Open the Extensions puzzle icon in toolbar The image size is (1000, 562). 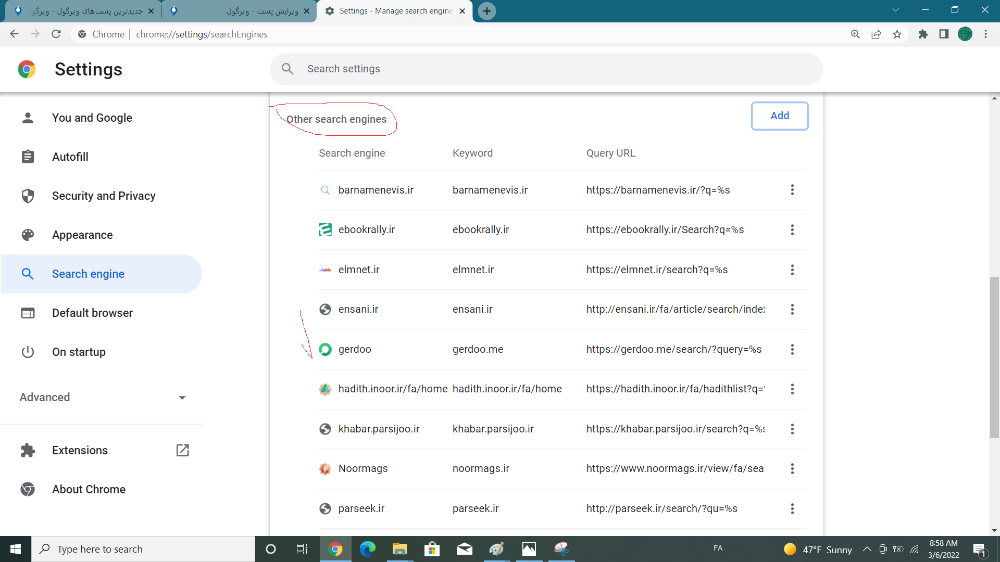coord(923,34)
